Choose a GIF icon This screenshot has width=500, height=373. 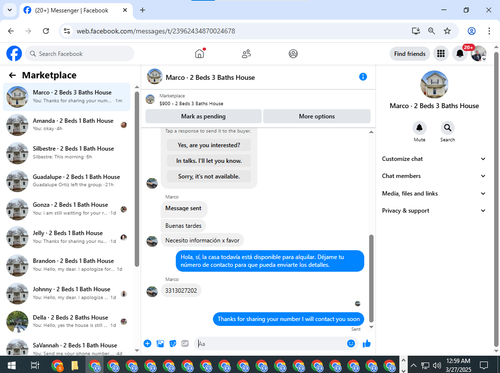(185, 344)
